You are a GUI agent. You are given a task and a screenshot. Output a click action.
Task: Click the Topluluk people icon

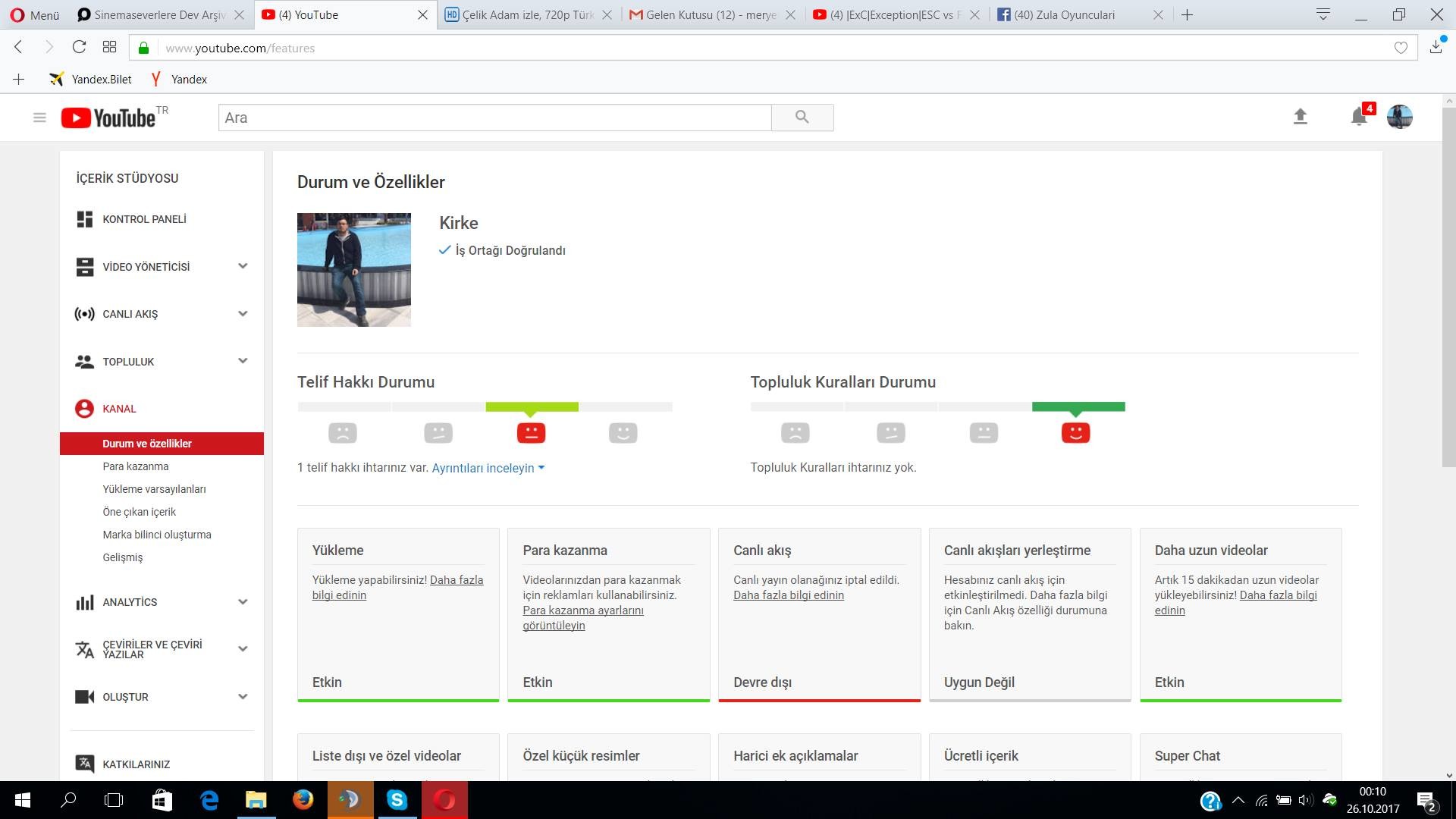point(84,362)
